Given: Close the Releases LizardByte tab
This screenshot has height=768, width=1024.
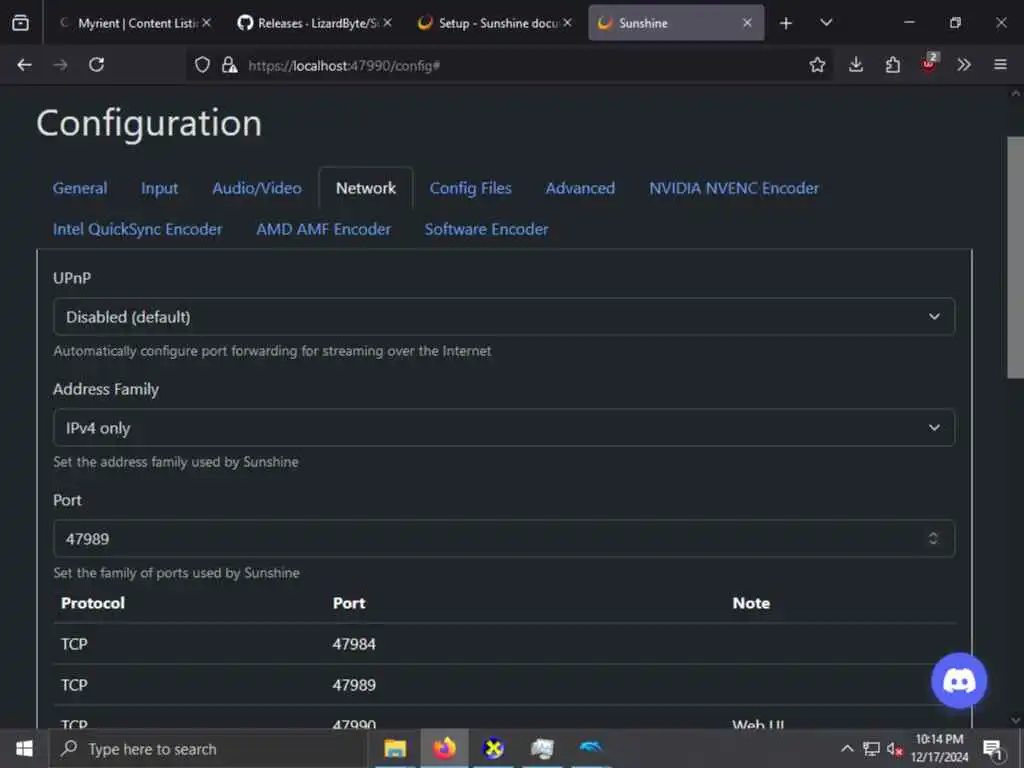Looking at the screenshot, I should click(x=387, y=23).
